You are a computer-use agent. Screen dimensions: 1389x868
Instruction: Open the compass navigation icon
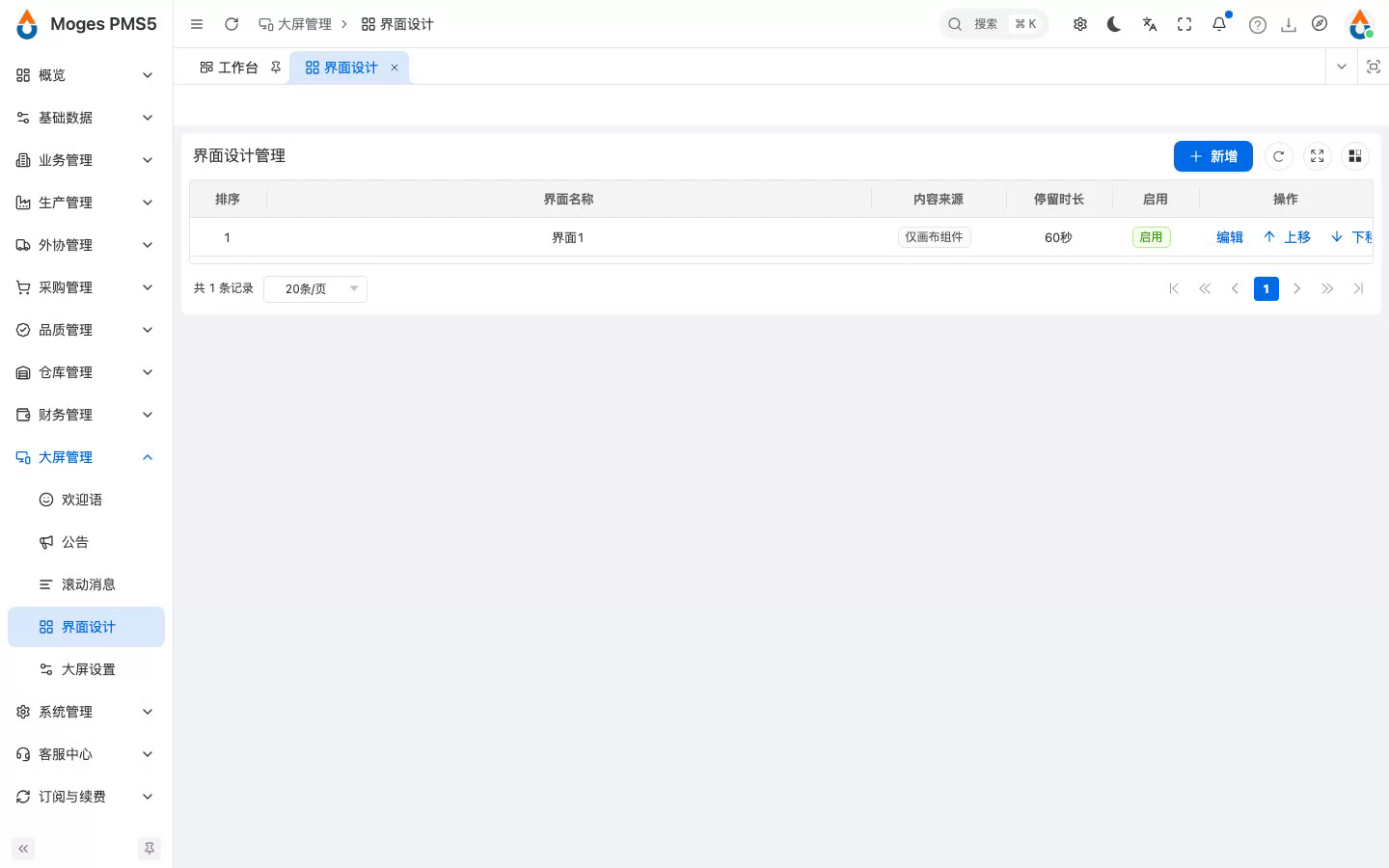(x=1320, y=24)
